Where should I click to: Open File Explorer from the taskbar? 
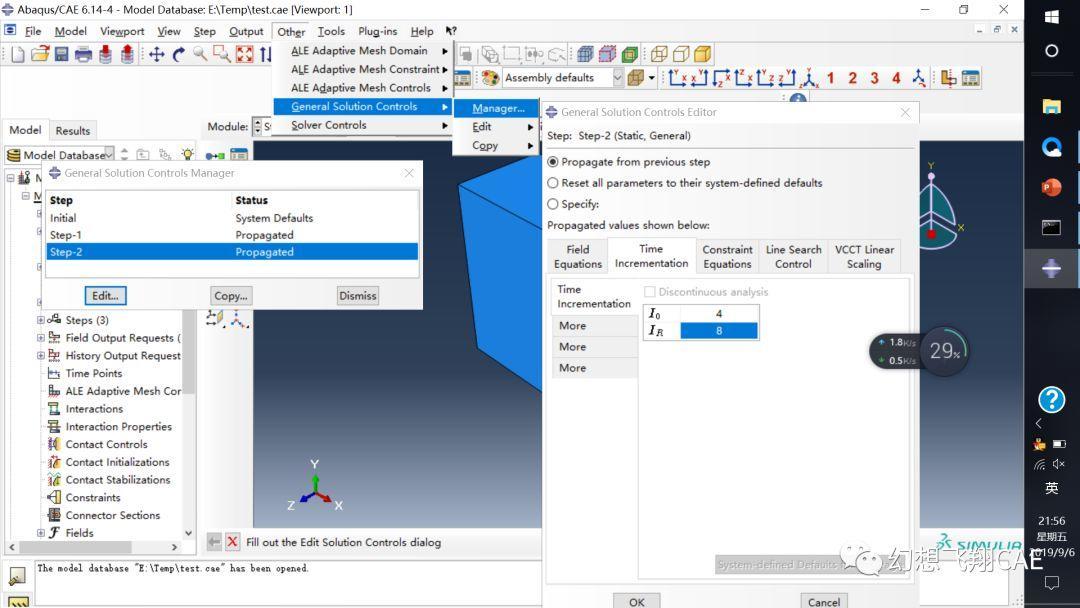tap(1052, 105)
